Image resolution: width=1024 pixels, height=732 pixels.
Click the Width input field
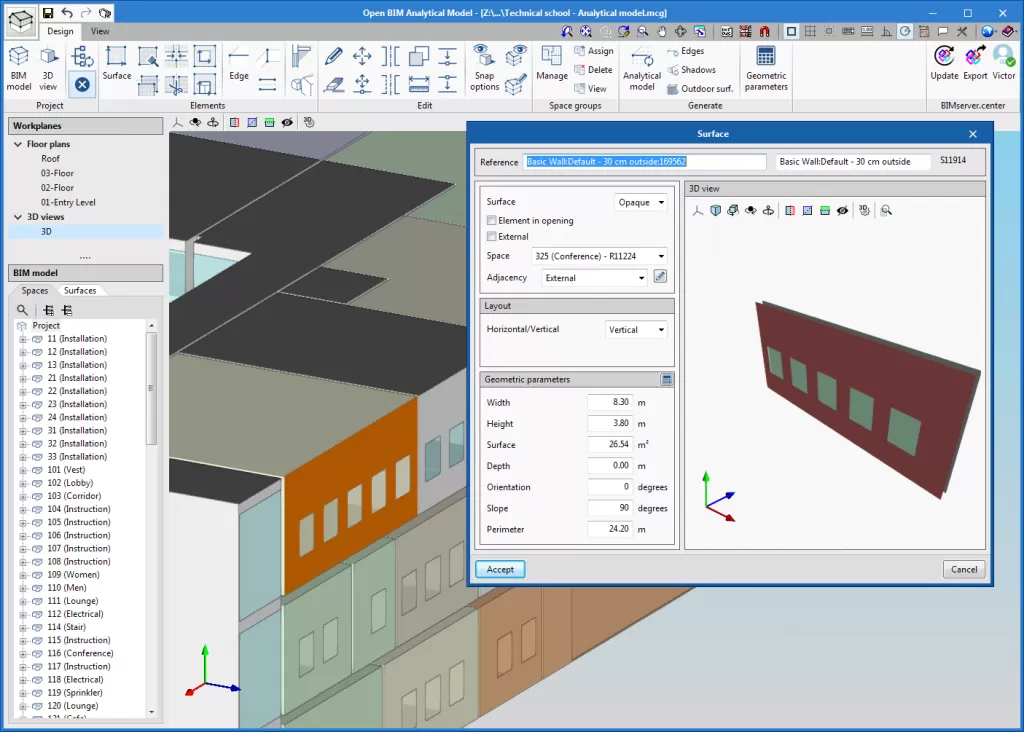[x=610, y=402]
